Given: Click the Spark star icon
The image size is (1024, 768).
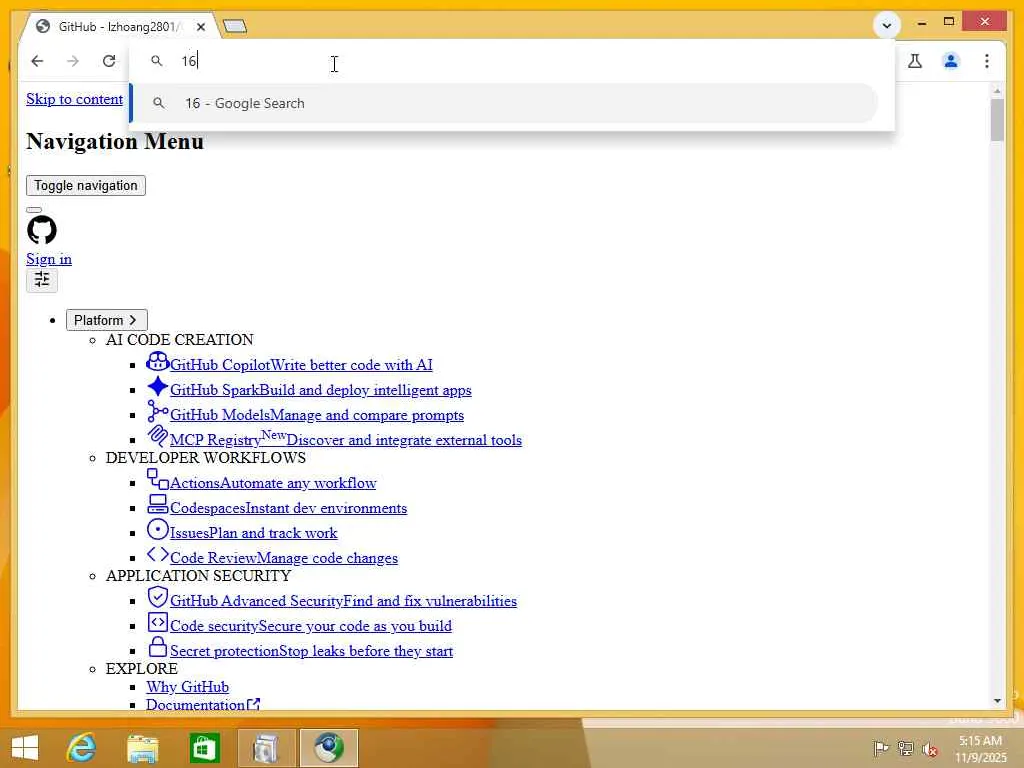Looking at the screenshot, I should (157, 387).
